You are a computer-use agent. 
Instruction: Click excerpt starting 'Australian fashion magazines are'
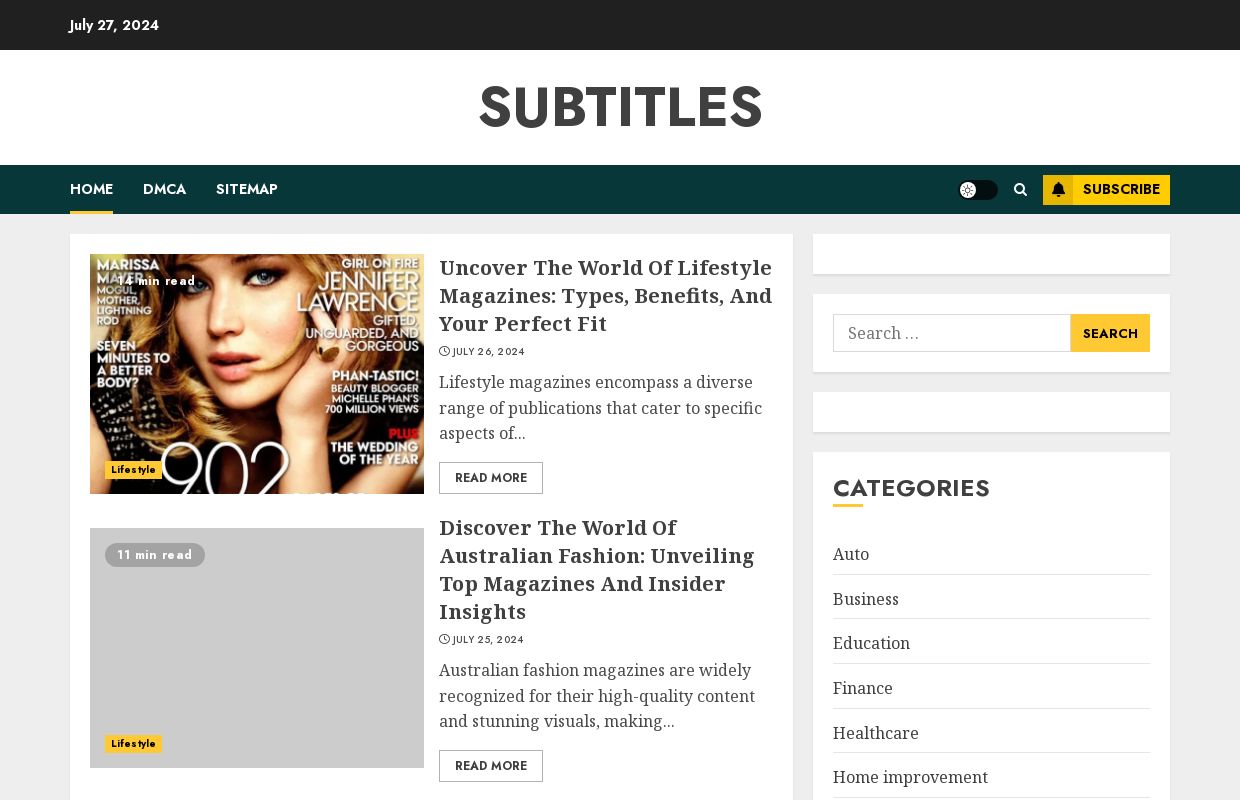point(597,696)
